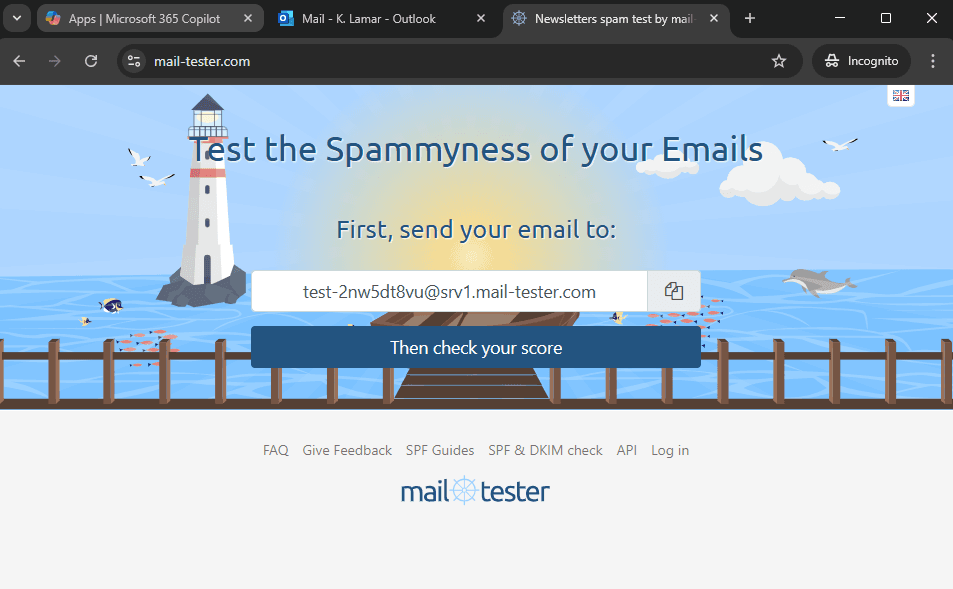Click the test email address input field
The width and height of the screenshot is (953, 589).
pyautogui.click(x=450, y=291)
